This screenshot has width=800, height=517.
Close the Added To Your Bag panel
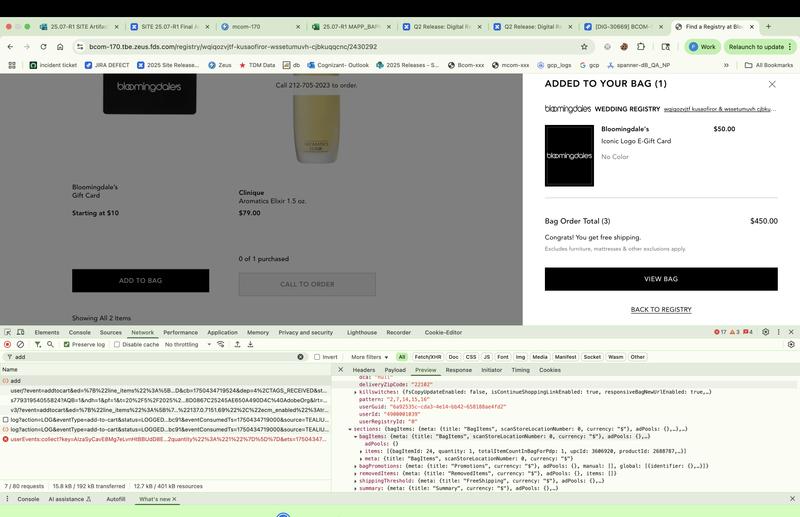pyautogui.click(x=772, y=84)
